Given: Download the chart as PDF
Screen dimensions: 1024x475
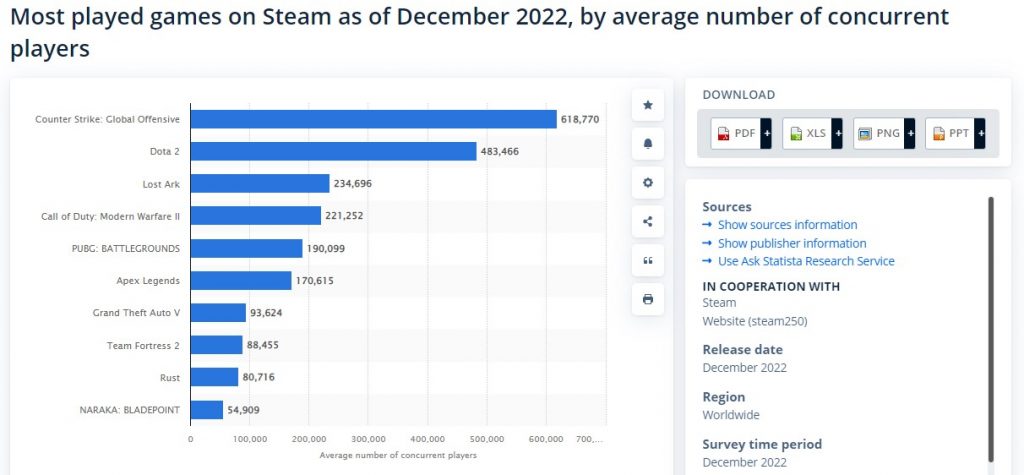Looking at the screenshot, I should click(x=741, y=133).
